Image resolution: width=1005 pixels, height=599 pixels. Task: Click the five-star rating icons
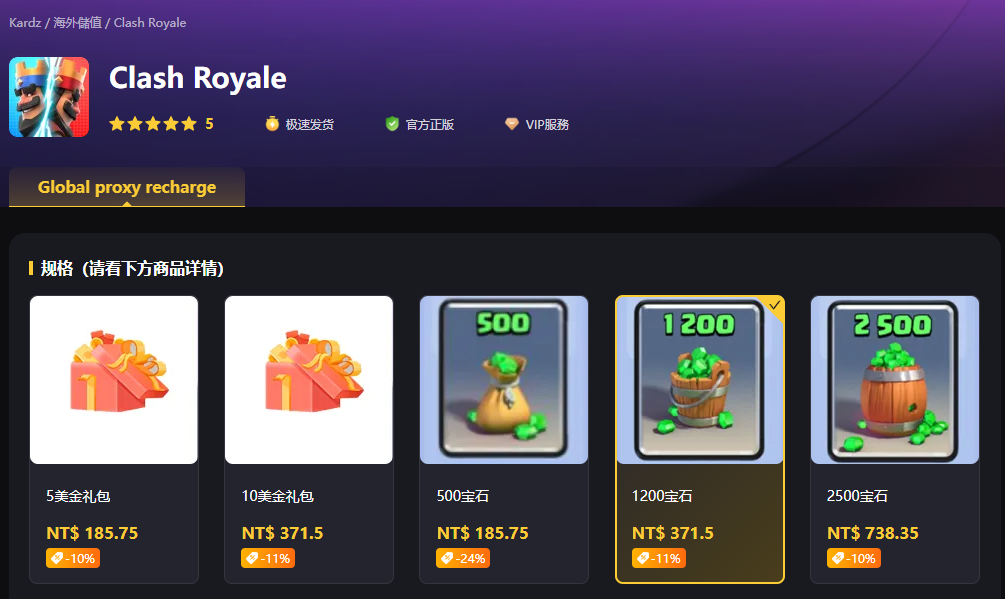click(153, 124)
